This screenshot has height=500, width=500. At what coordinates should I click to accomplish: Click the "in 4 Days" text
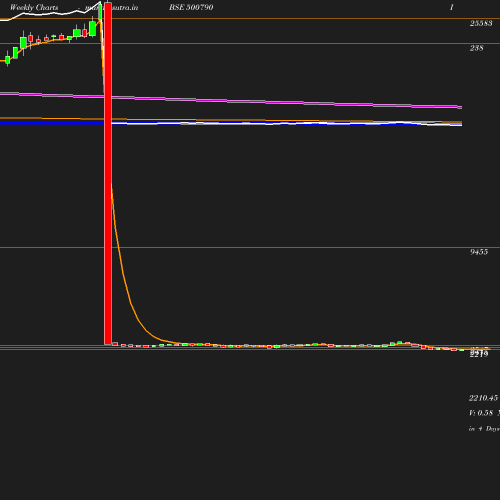coord(484,429)
